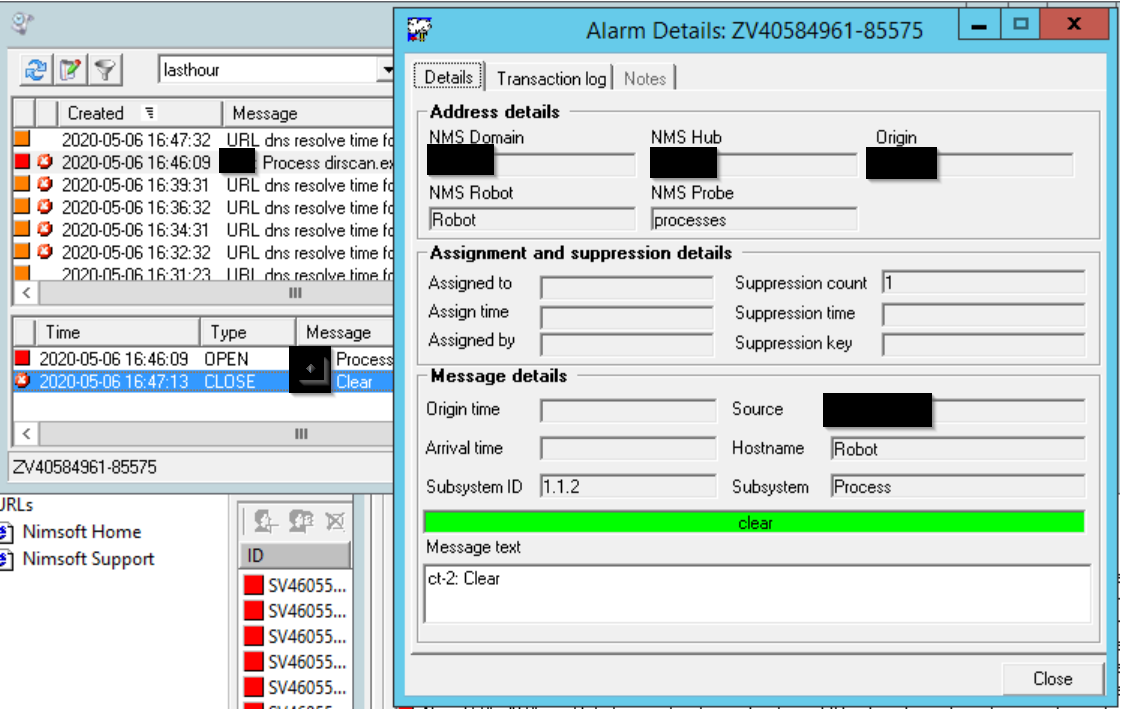This screenshot has width=1126, height=727.
Task: Switch to the Transaction log tab
Action: coord(551,78)
